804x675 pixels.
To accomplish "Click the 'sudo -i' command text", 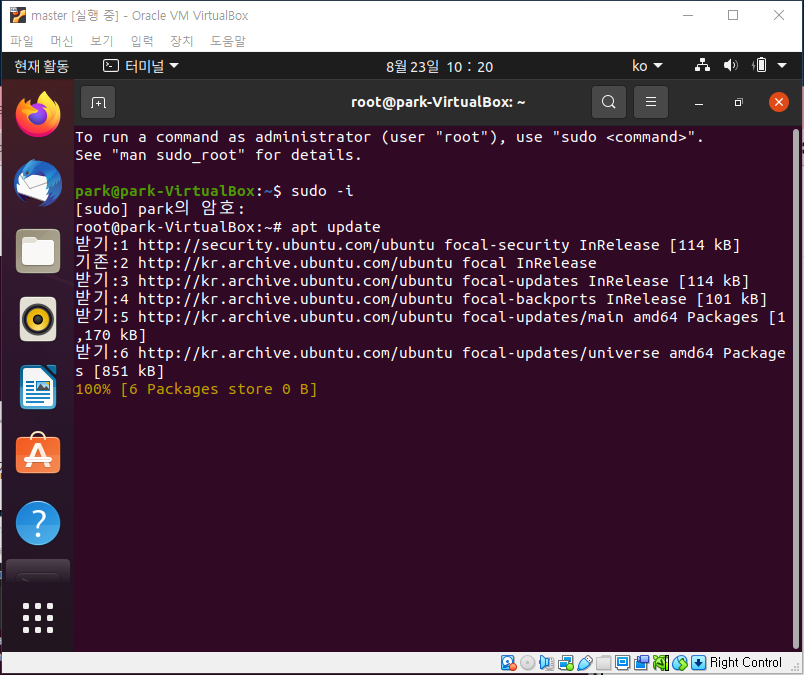I will pyautogui.click(x=322, y=191).
